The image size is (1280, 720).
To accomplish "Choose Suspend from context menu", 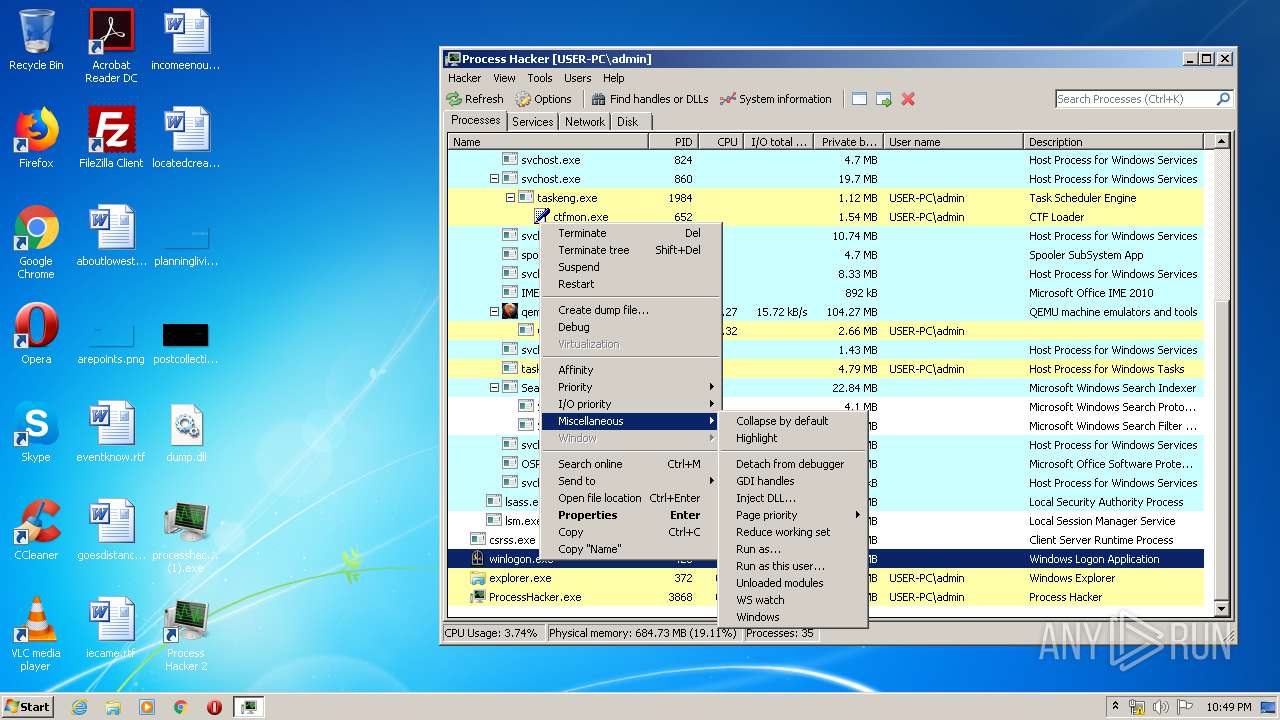I will (630, 267).
